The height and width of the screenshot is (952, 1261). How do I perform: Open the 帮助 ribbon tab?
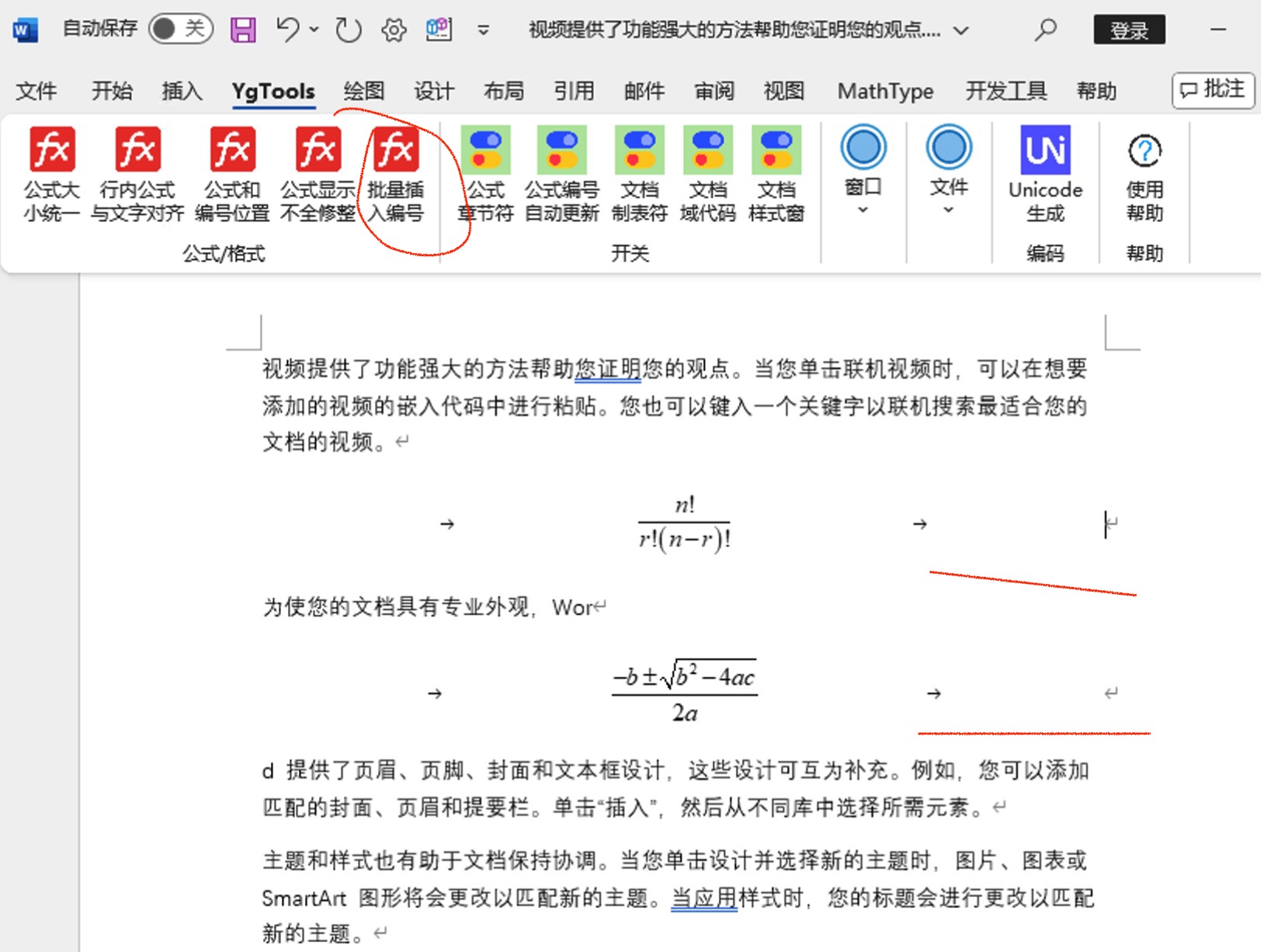click(1096, 91)
